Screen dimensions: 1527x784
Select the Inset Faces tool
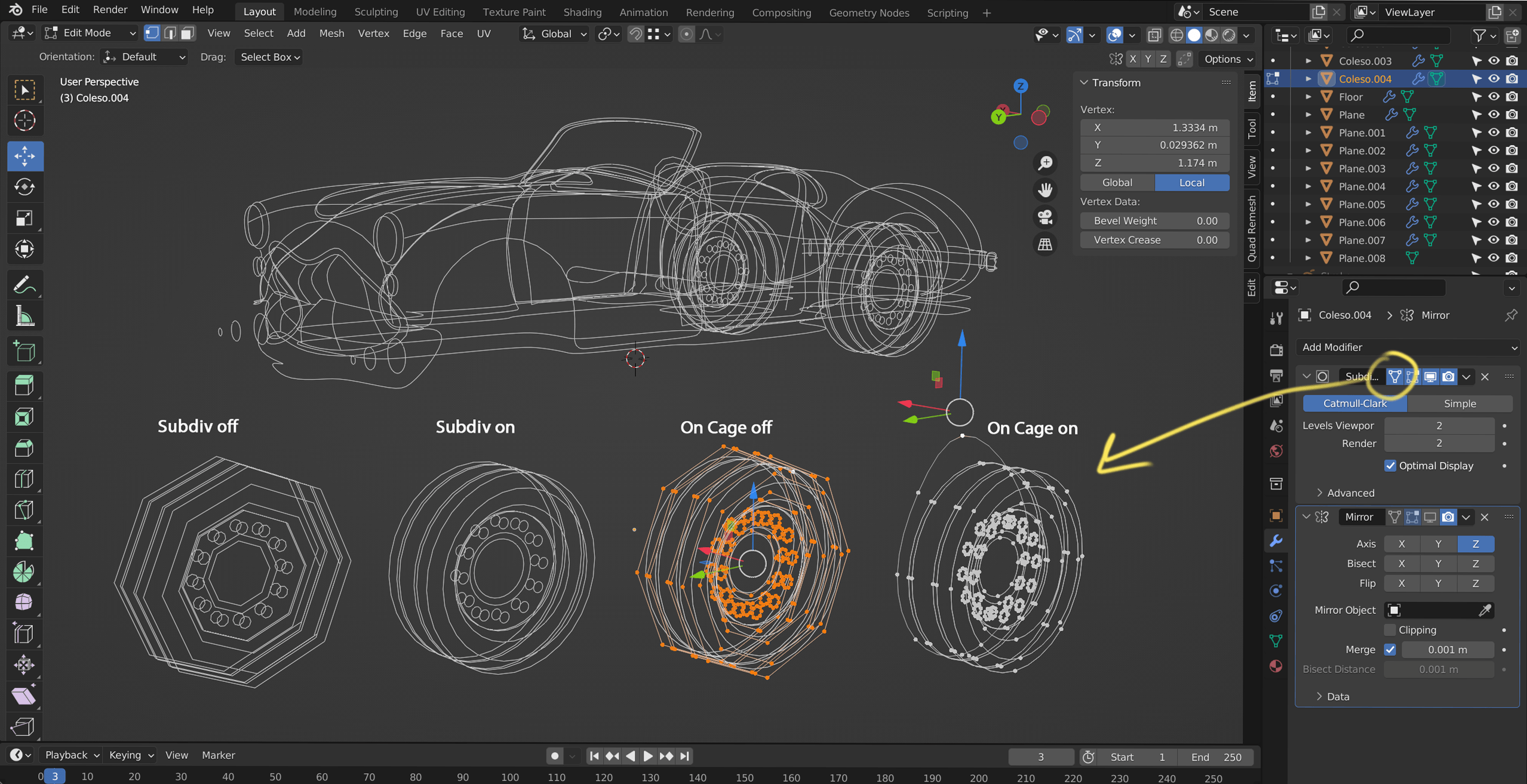click(x=24, y=417)
